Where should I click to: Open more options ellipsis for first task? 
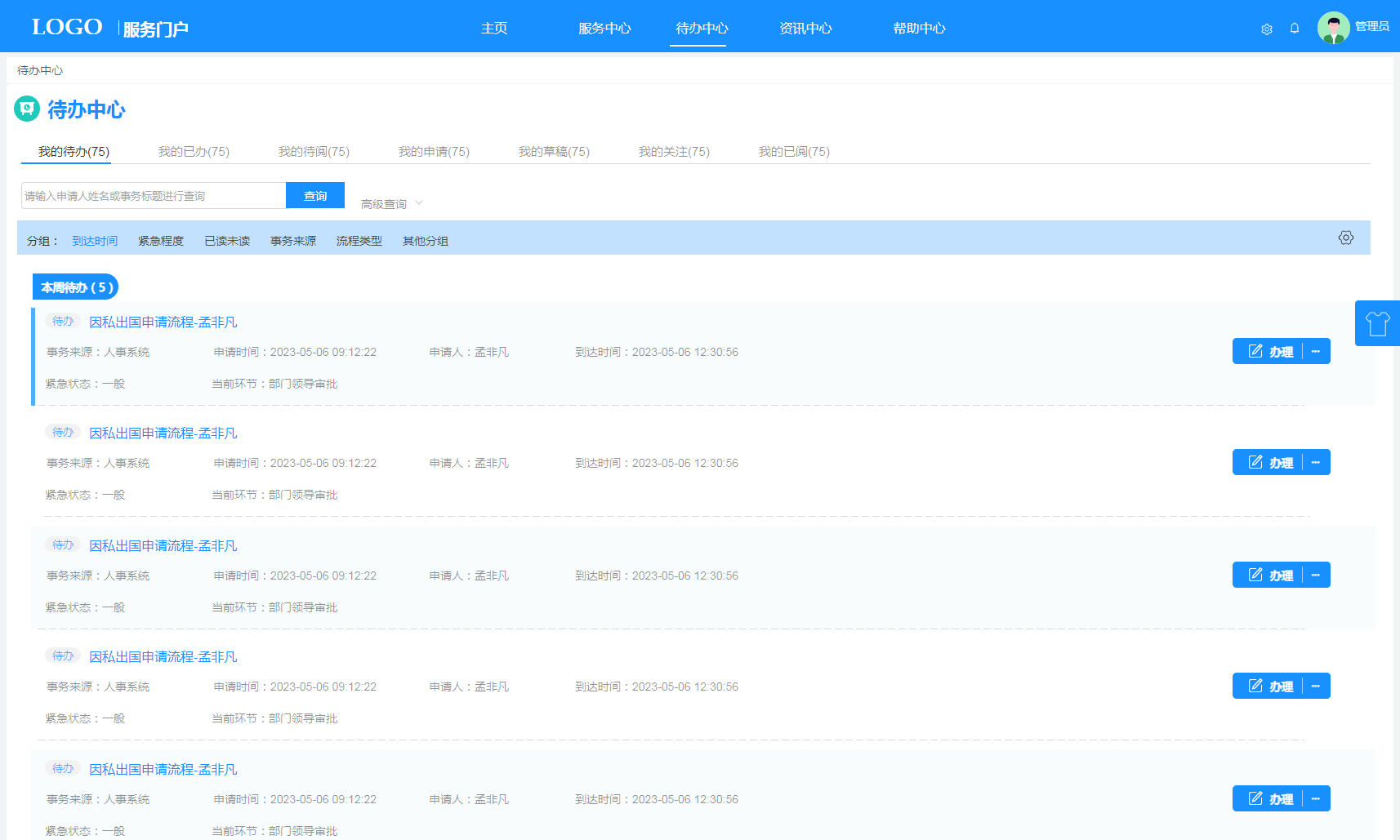1316,352
